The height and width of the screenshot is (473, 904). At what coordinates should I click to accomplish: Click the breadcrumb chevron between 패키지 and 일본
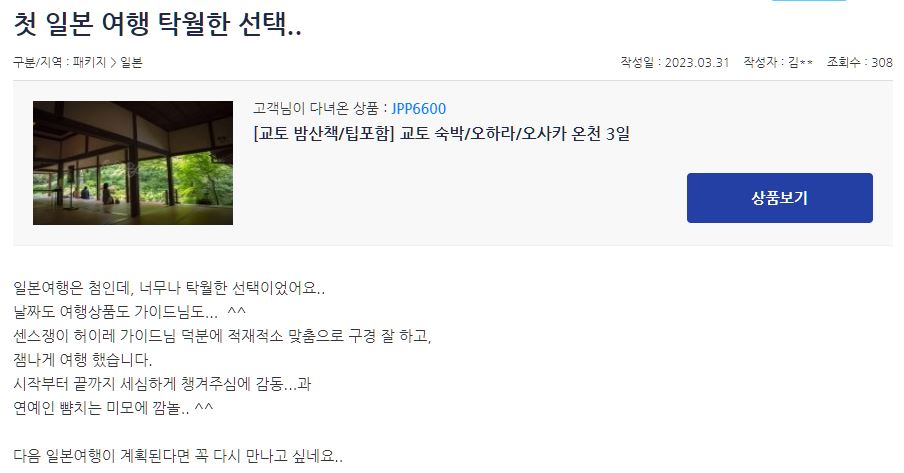pos(113,62)
